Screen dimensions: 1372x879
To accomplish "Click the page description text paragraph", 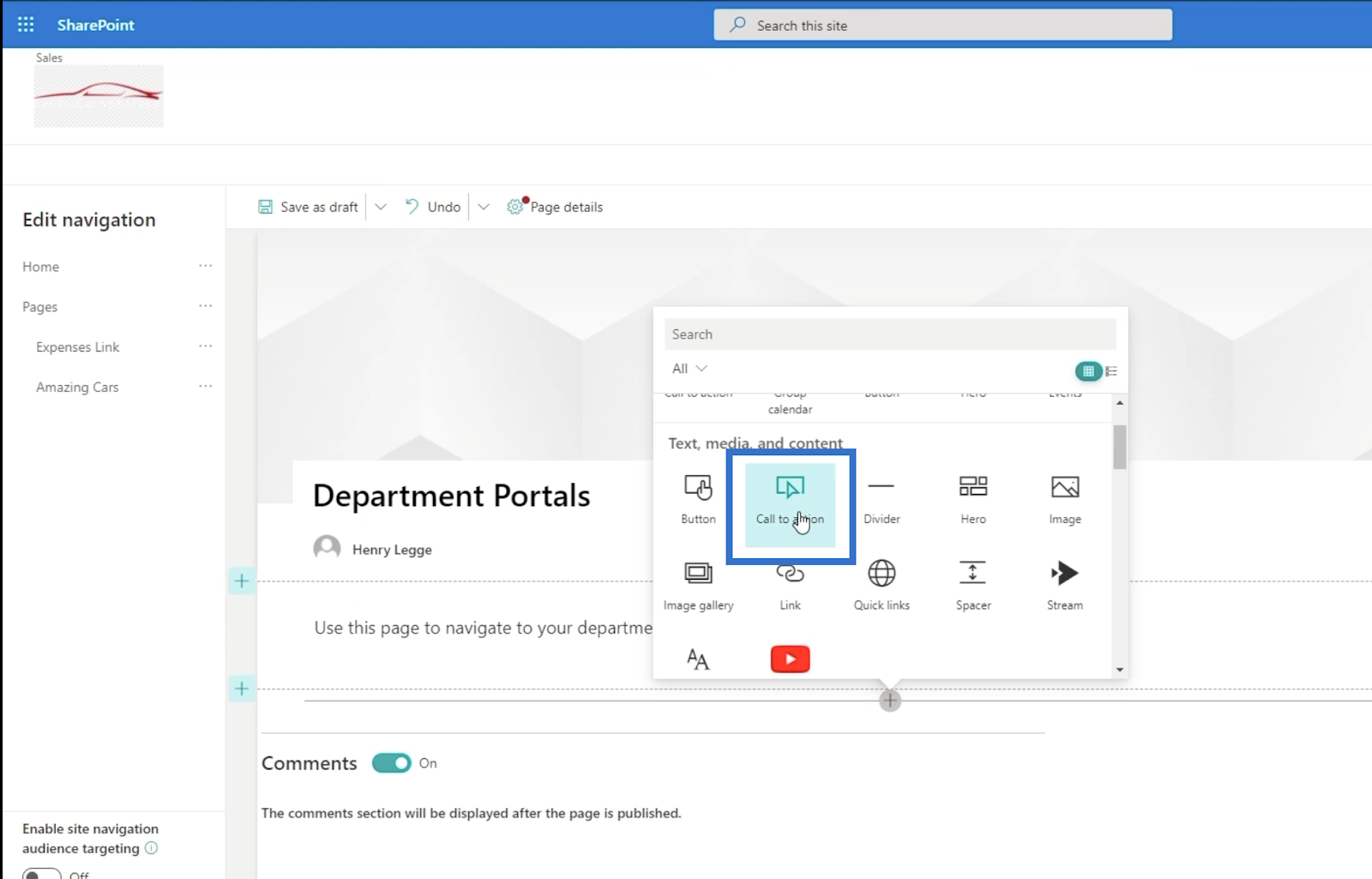I will pos(483,628).
